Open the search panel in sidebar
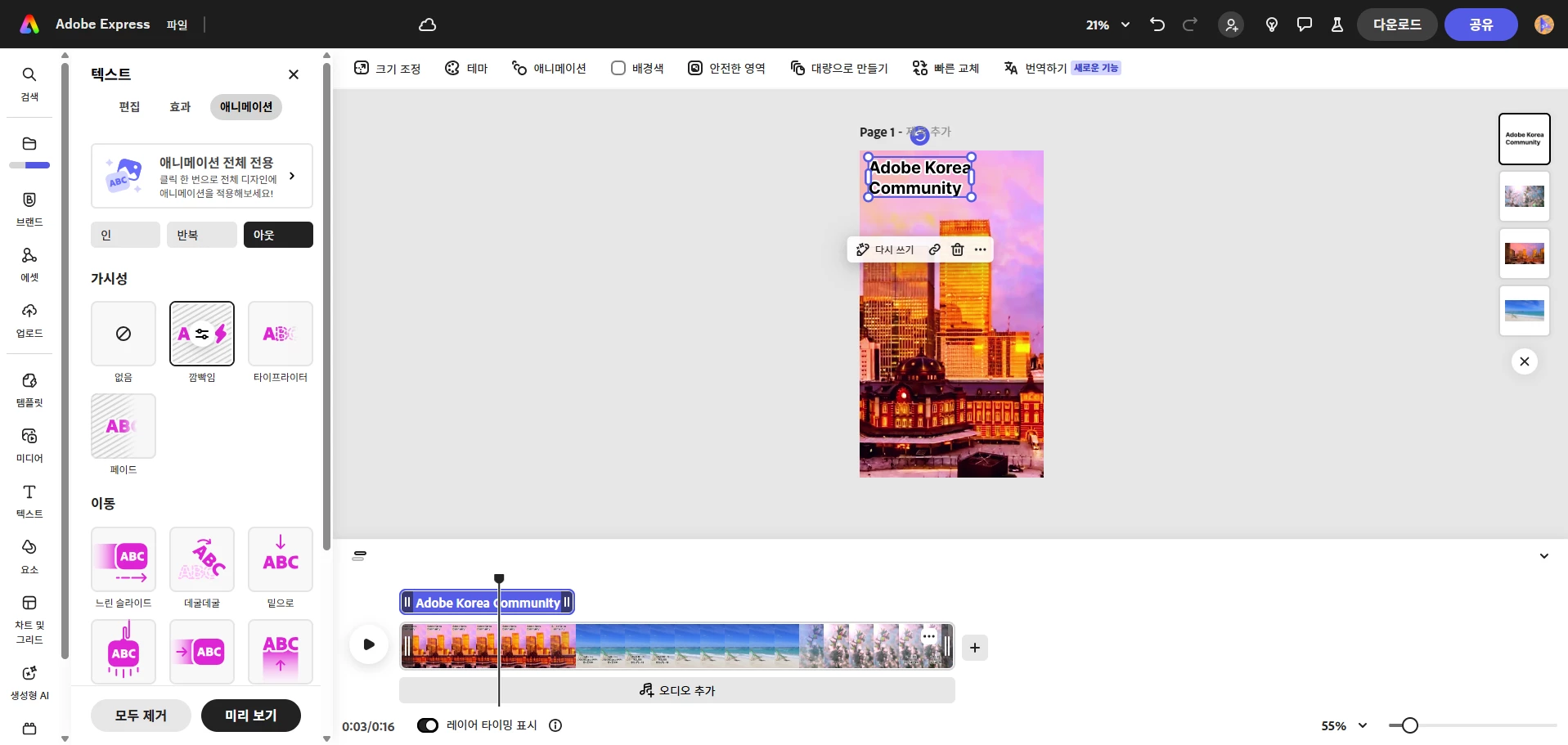The height and width of the screenshot is (745, 1568). [x=29, y=83]
